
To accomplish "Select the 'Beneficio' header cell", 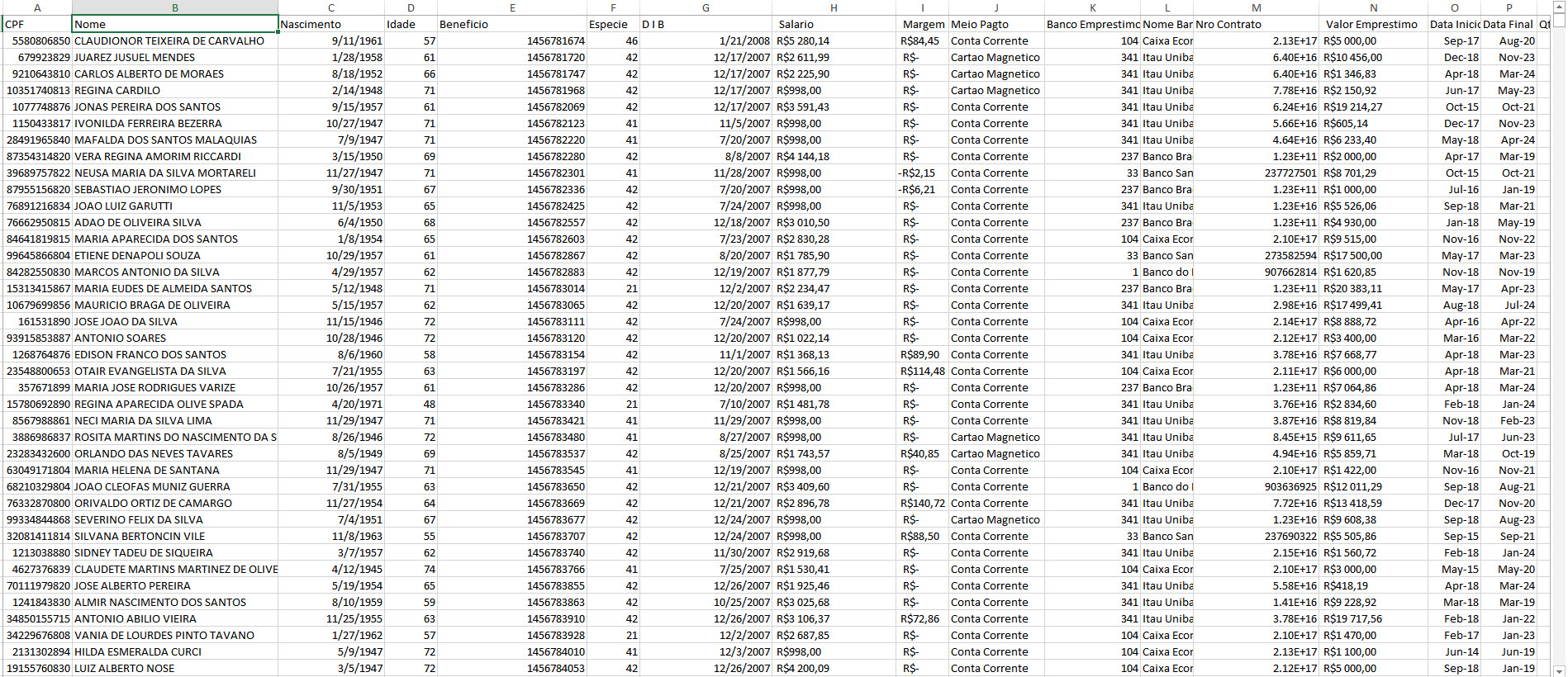I will click(512, 24).
